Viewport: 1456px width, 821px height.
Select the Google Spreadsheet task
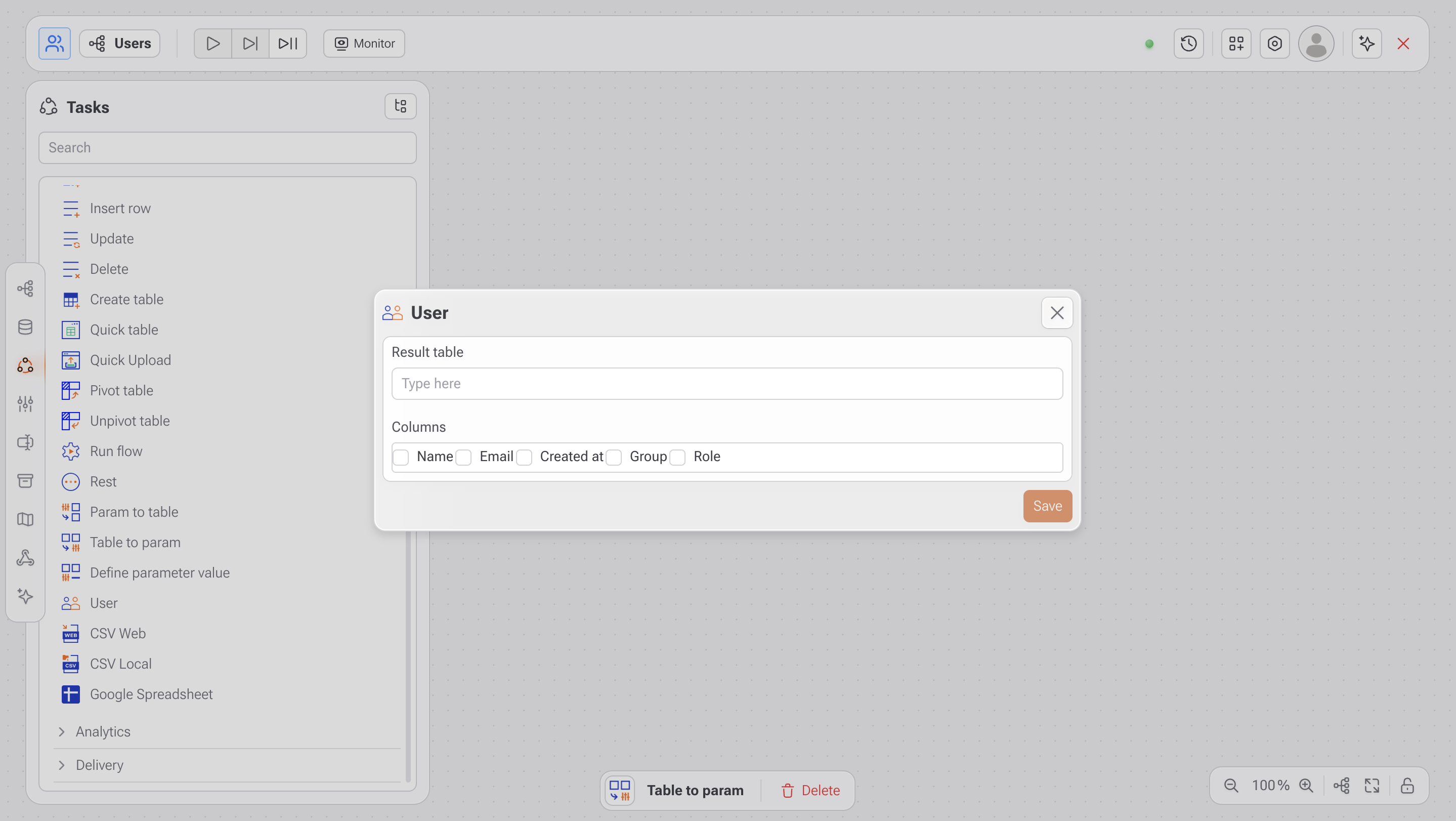(151, 694)
